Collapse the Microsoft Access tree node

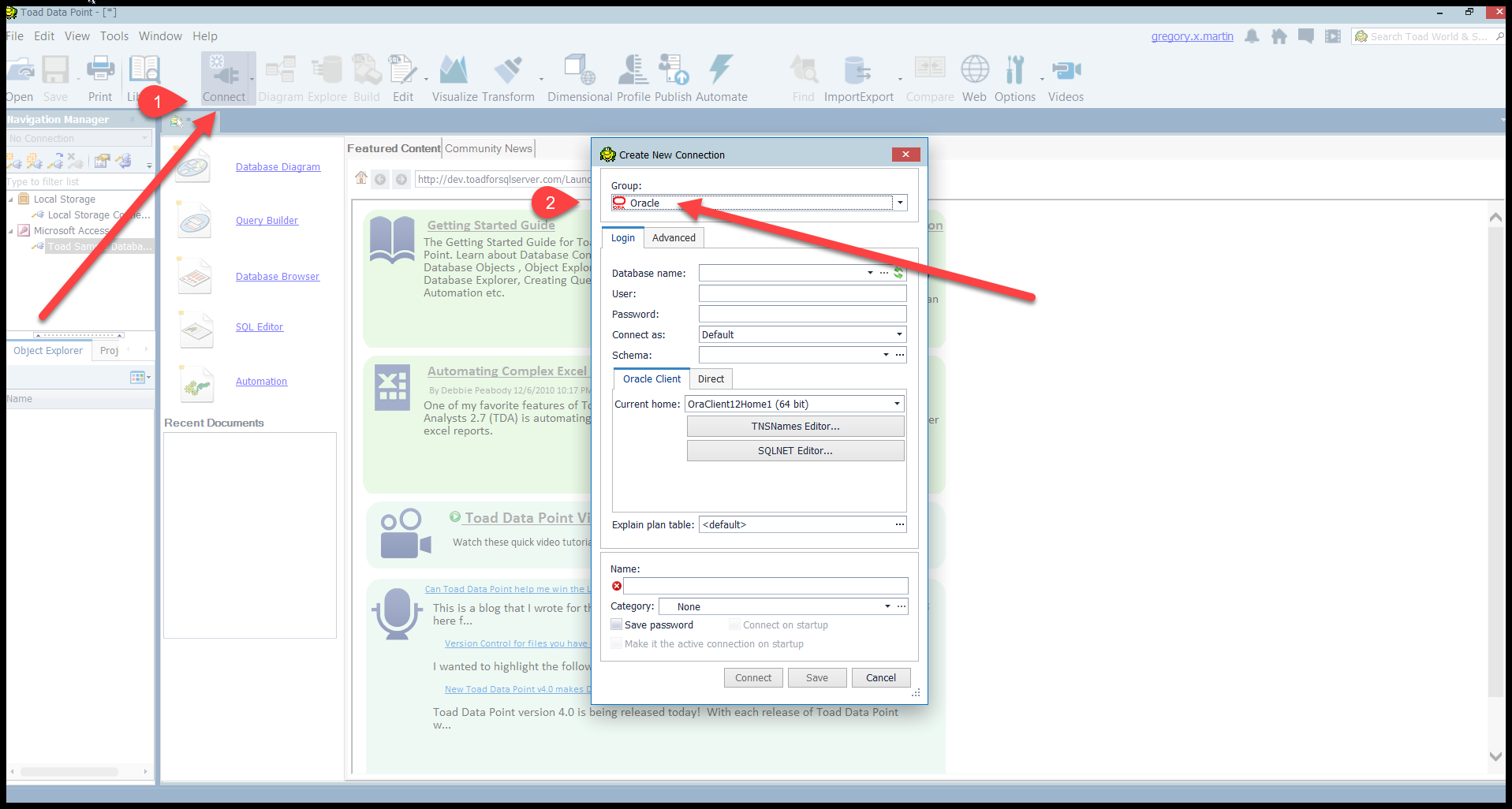(11, 231)
